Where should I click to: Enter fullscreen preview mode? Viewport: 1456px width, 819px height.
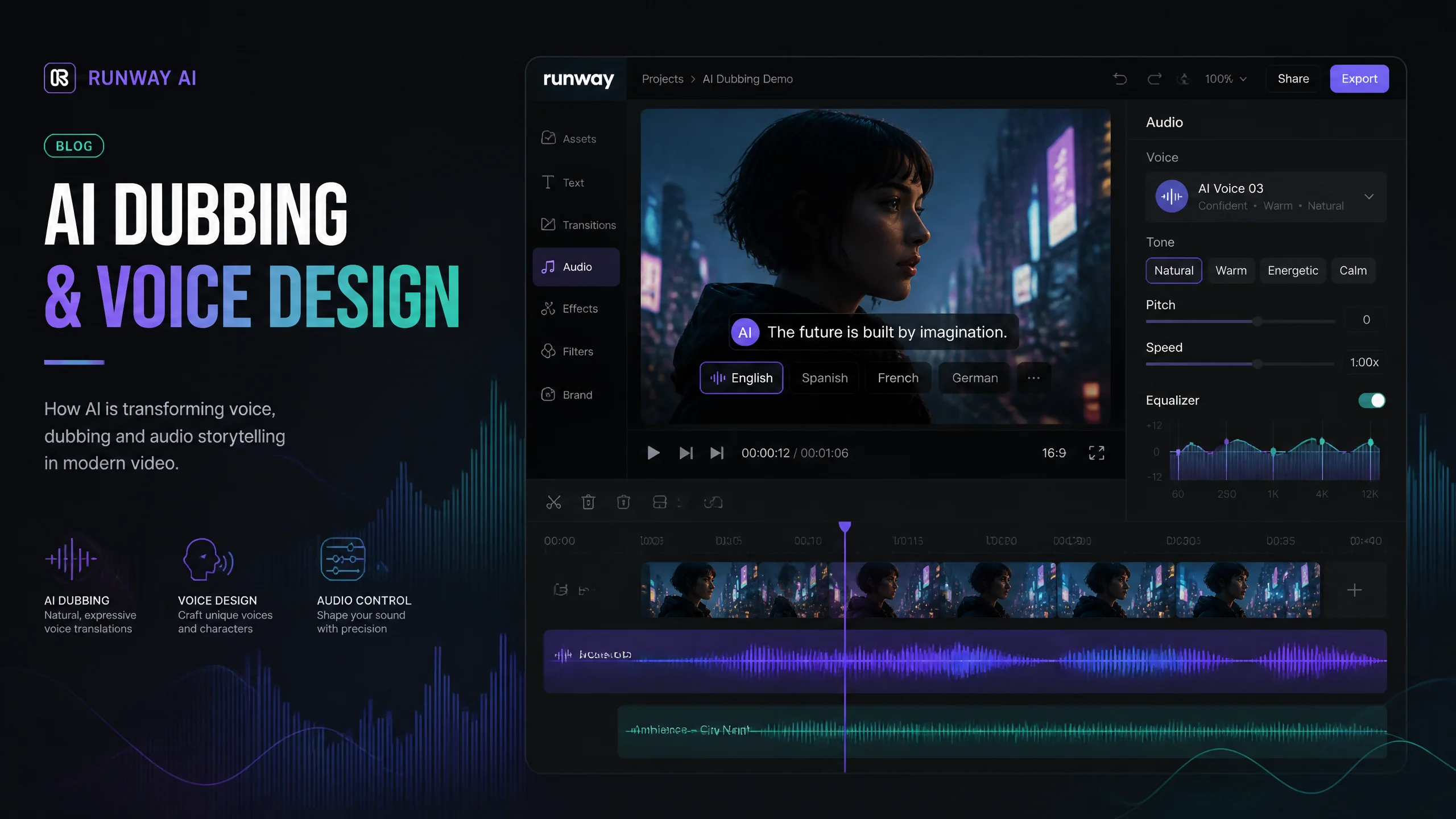pos(1097,453)
